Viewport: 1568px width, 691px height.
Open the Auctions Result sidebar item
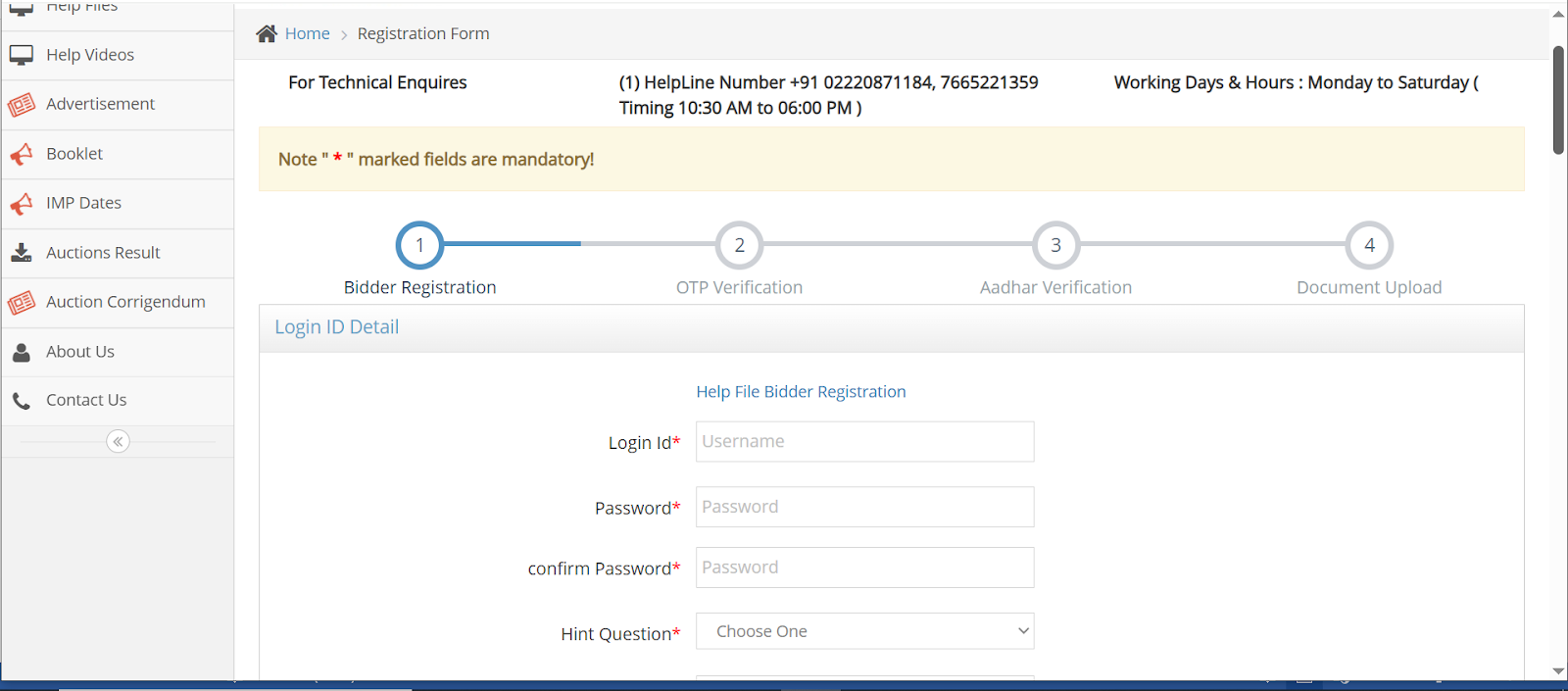[x=118, y=253]
